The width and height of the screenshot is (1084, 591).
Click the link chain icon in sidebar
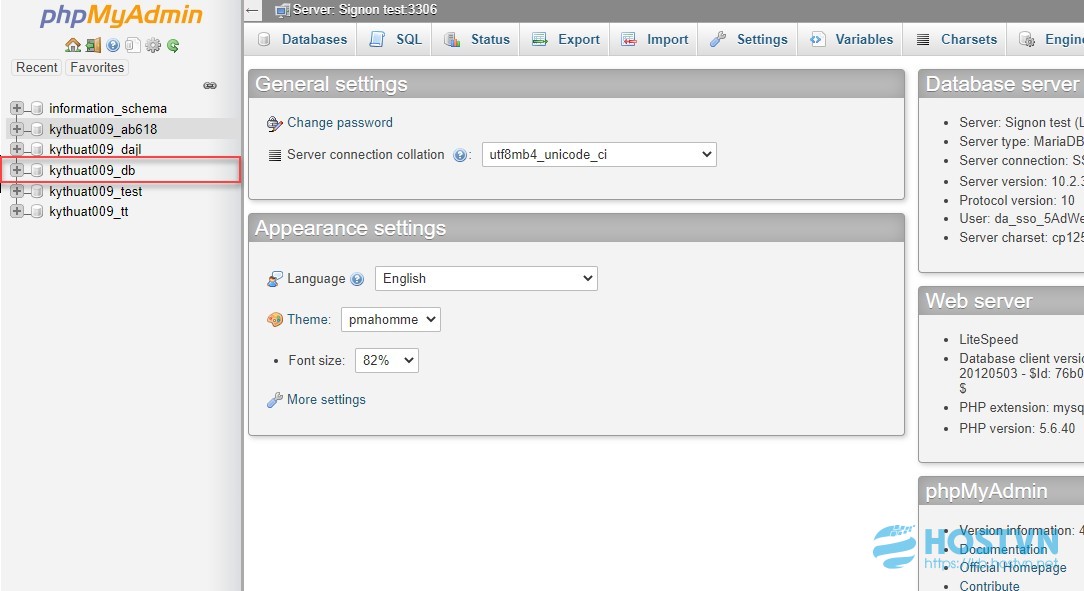(210, 86)
